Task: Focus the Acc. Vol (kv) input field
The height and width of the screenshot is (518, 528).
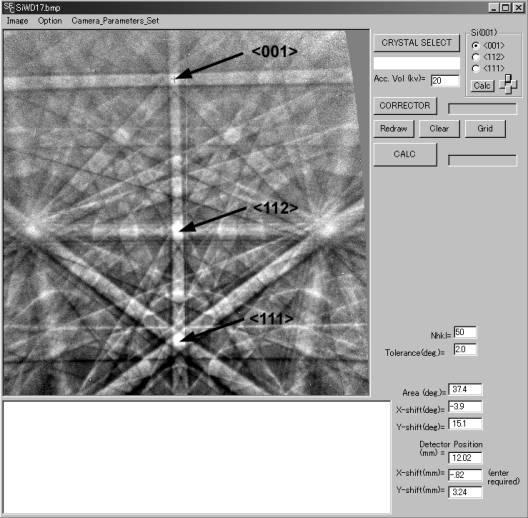Action: point(445,81)
